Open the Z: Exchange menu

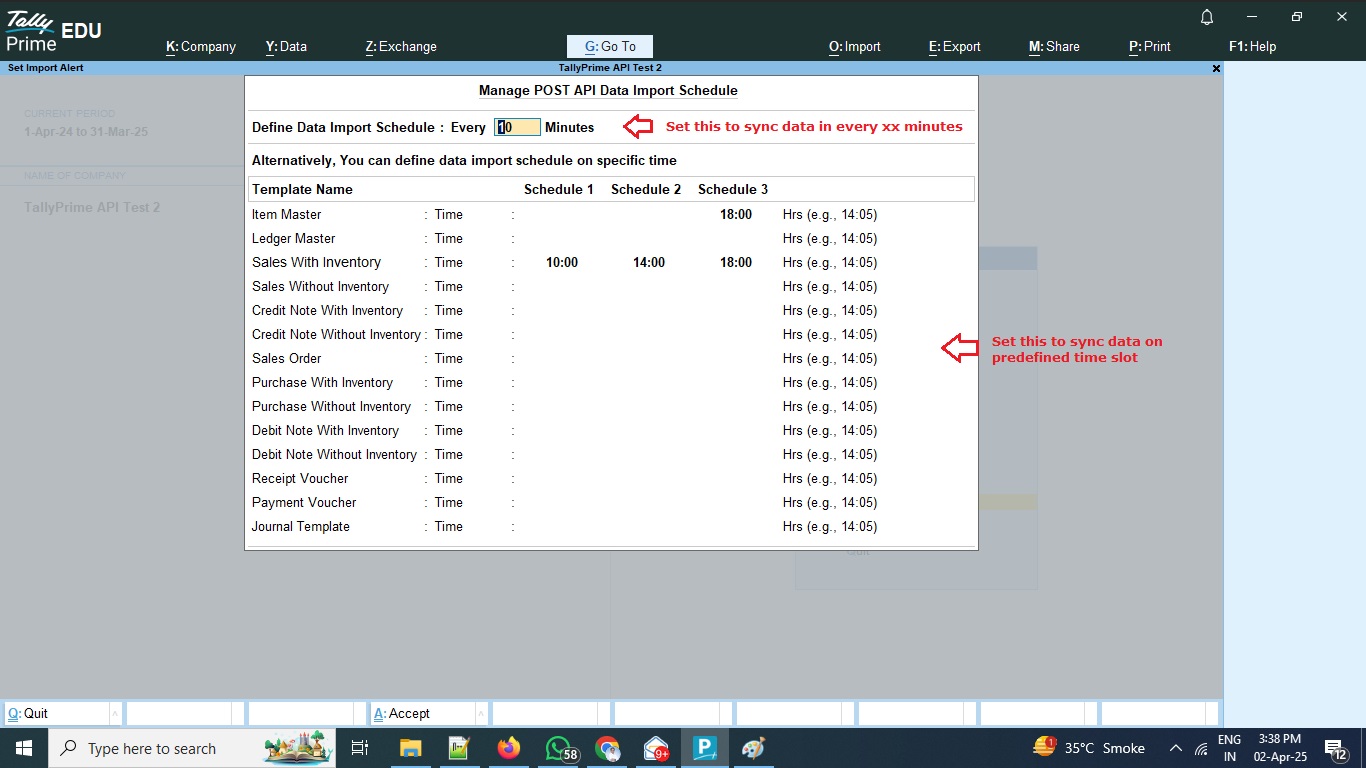pos(401,46)
